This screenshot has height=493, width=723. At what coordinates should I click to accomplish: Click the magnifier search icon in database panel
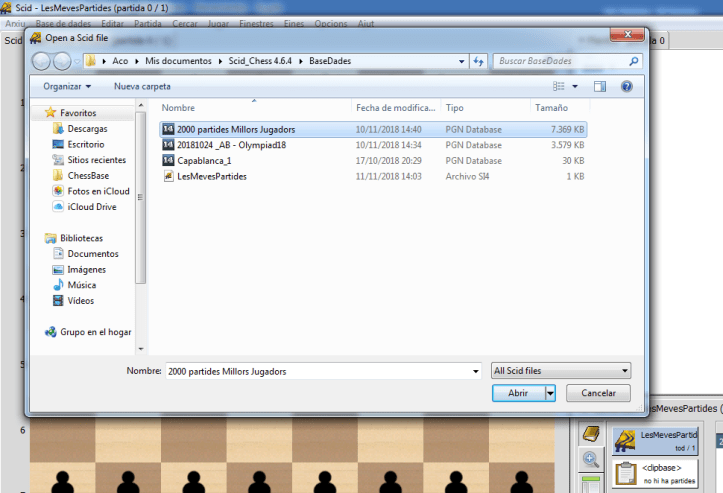pyautogui.click(x=591, y=459)
